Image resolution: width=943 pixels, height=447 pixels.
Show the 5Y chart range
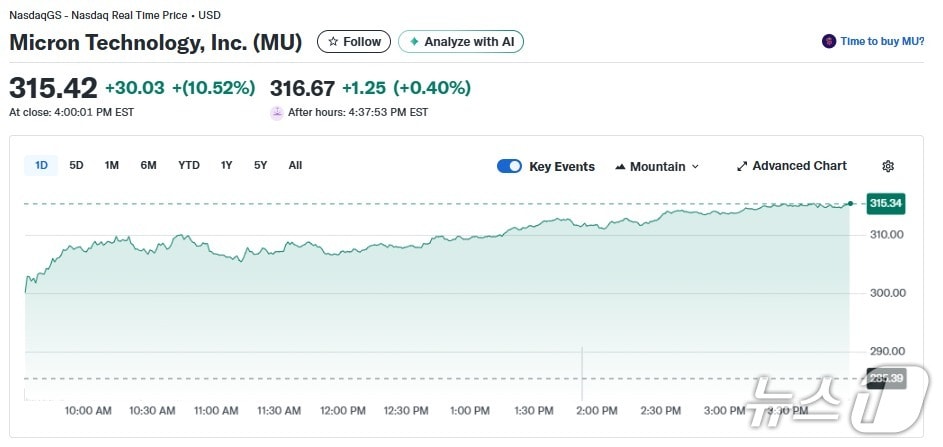pos(260,166)
